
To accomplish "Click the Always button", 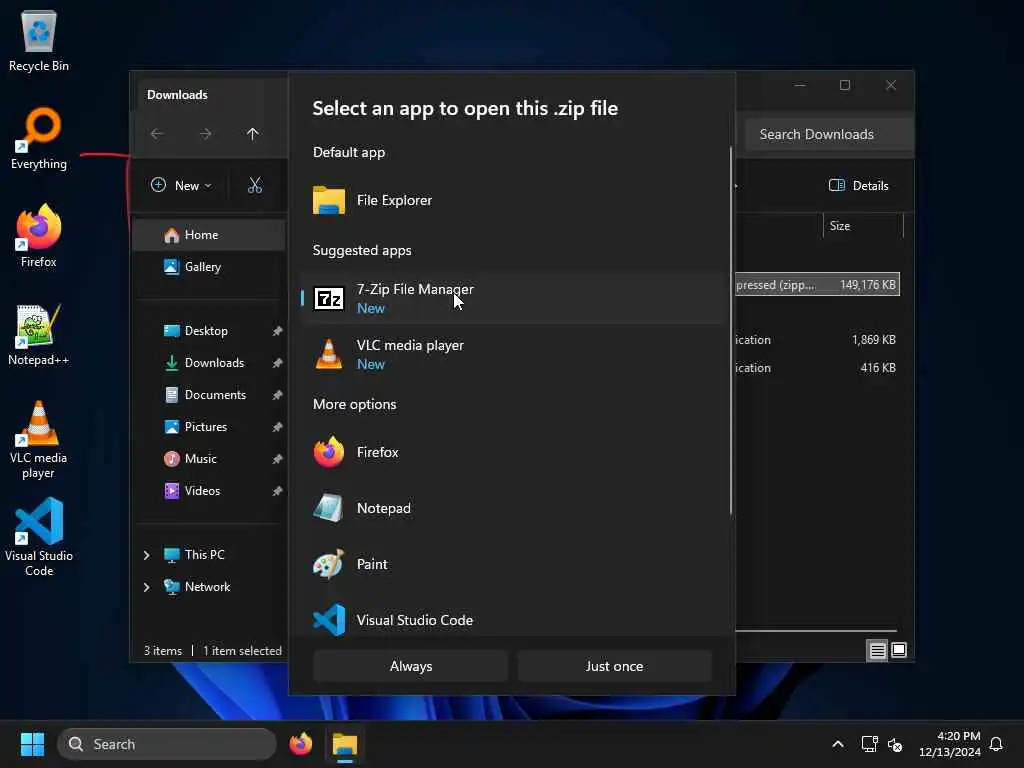I will coord(411,666).
